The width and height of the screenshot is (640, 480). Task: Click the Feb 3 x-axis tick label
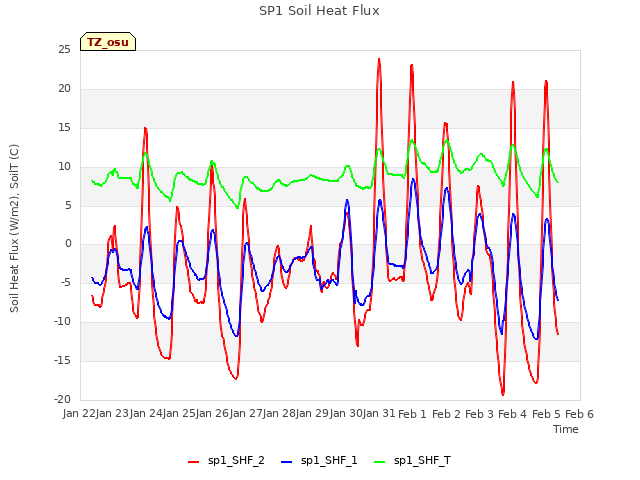(x=480, y=414)
